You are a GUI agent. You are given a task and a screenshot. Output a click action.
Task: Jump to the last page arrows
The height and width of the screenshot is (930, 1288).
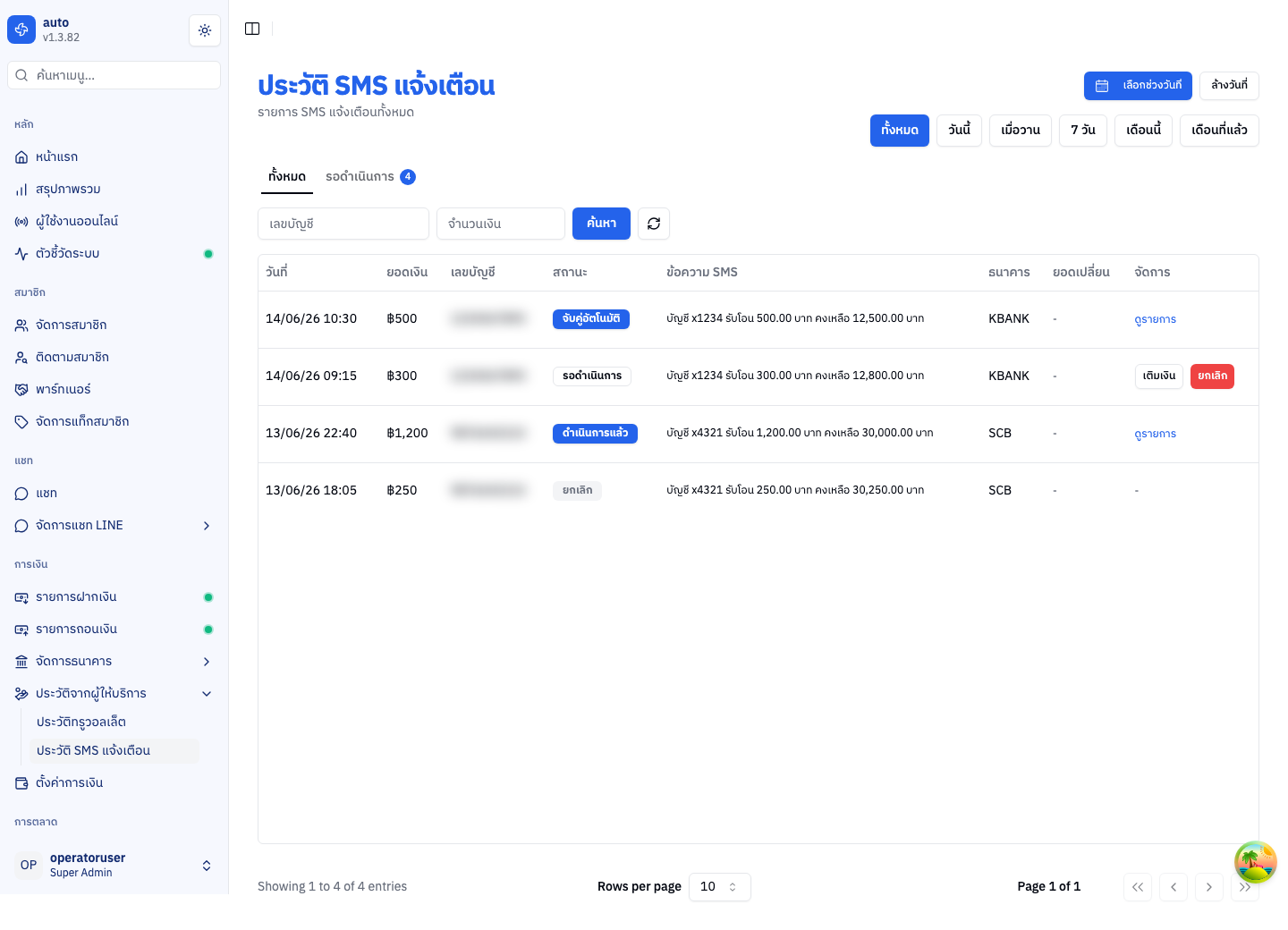point(1245,887)
